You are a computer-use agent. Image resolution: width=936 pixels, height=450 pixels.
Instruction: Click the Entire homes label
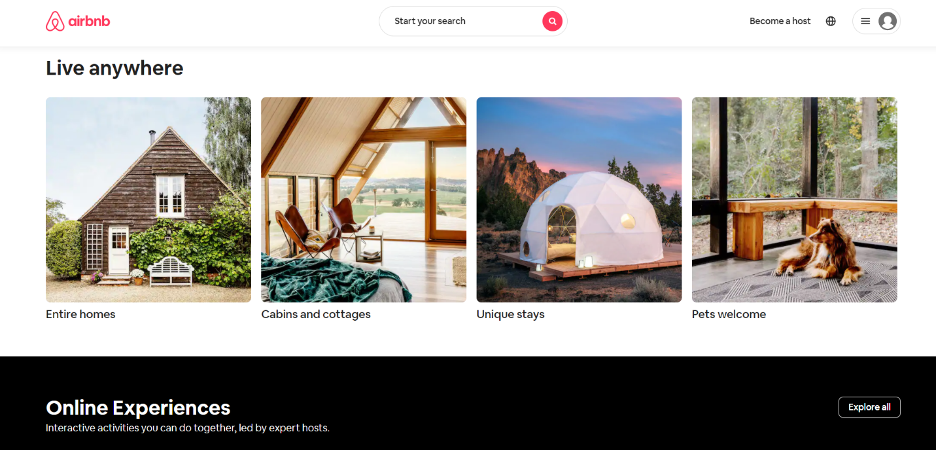81,314
